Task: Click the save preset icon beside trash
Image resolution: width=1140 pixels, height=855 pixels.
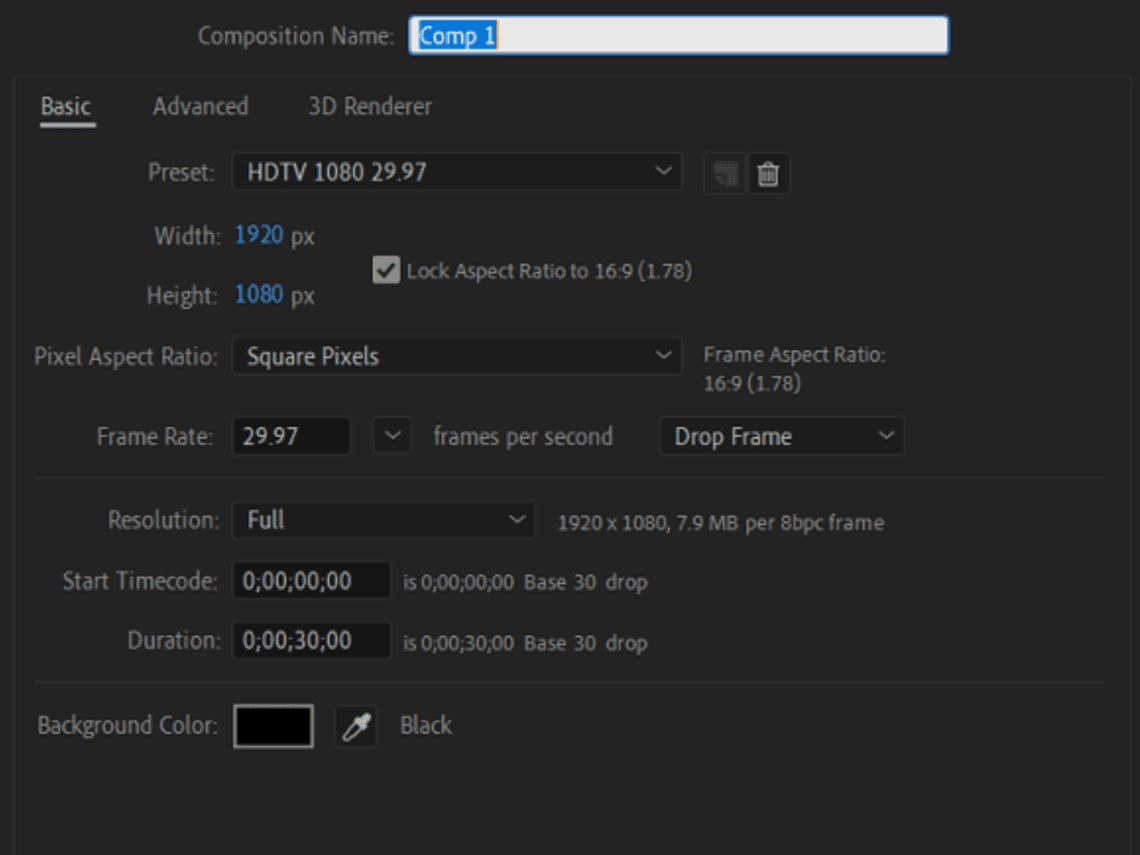Action: [725, 174]
